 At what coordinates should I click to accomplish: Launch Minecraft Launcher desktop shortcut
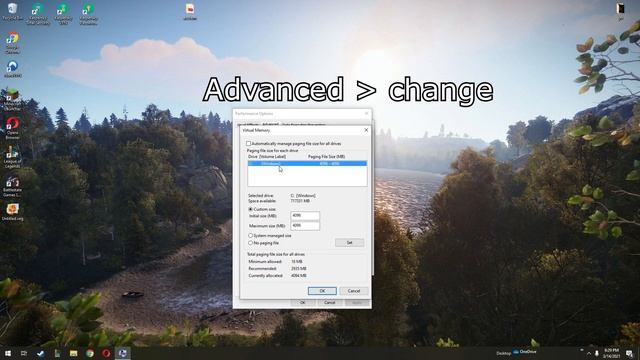pyautogui.click(x=12, y=99)
